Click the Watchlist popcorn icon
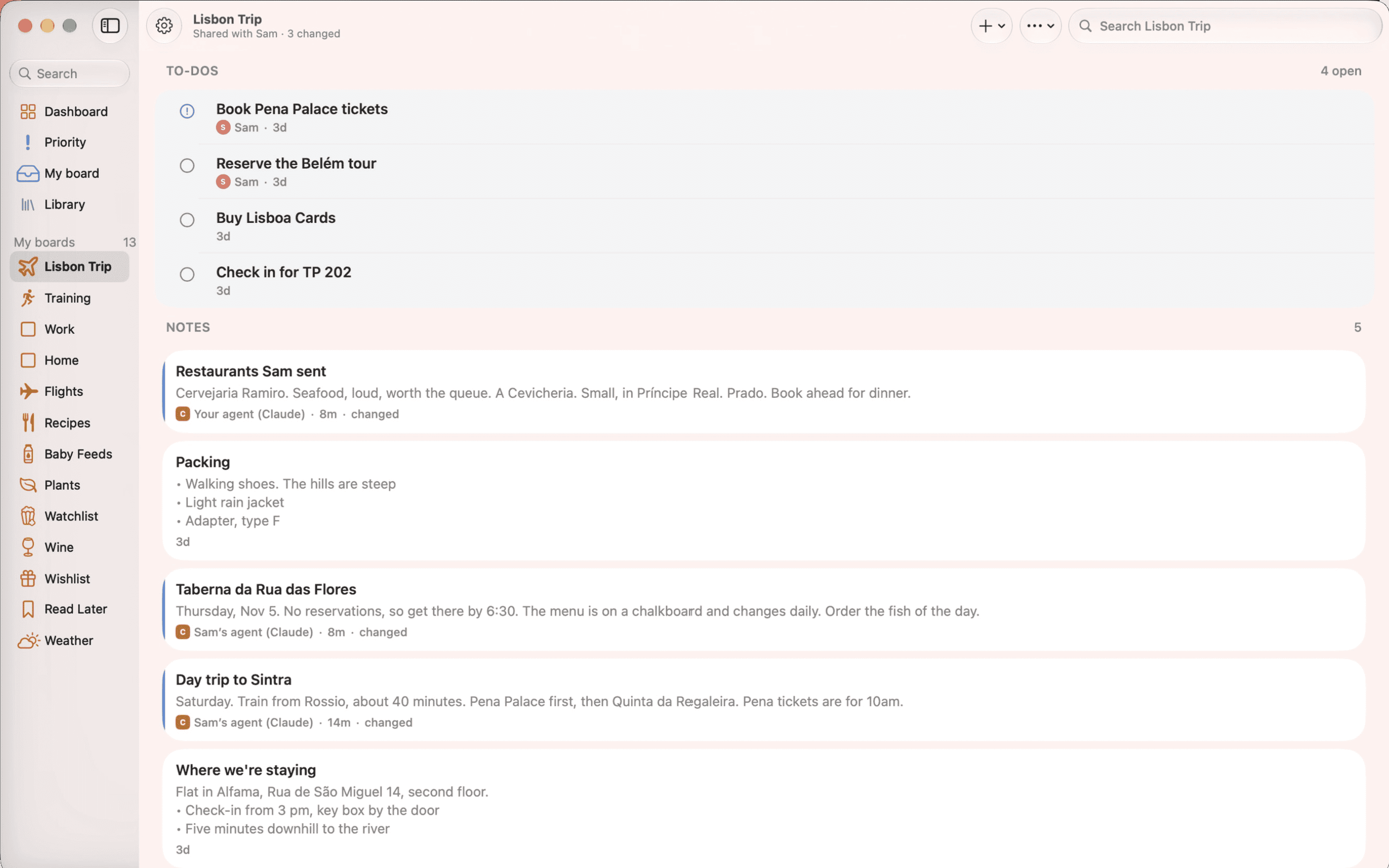This screenshot has width=1389, height=868. pos(28,516)
